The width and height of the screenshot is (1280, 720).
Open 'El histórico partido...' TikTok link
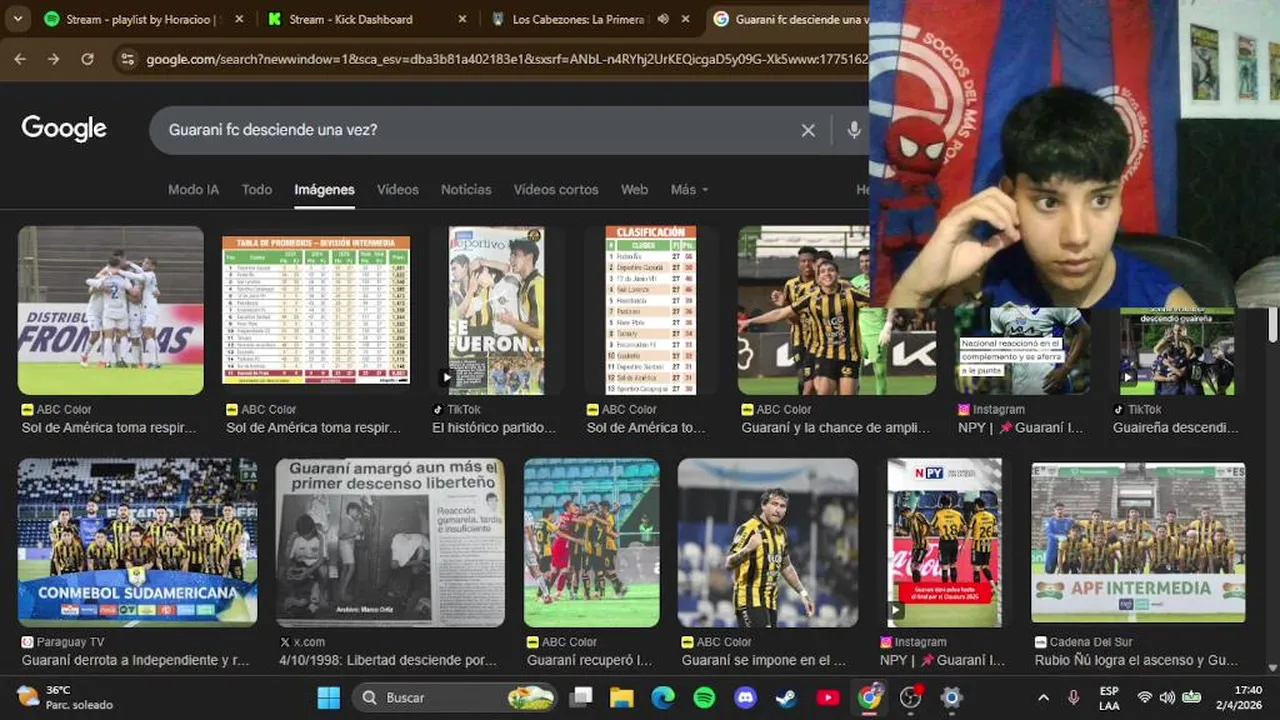[x=494, y=428]
